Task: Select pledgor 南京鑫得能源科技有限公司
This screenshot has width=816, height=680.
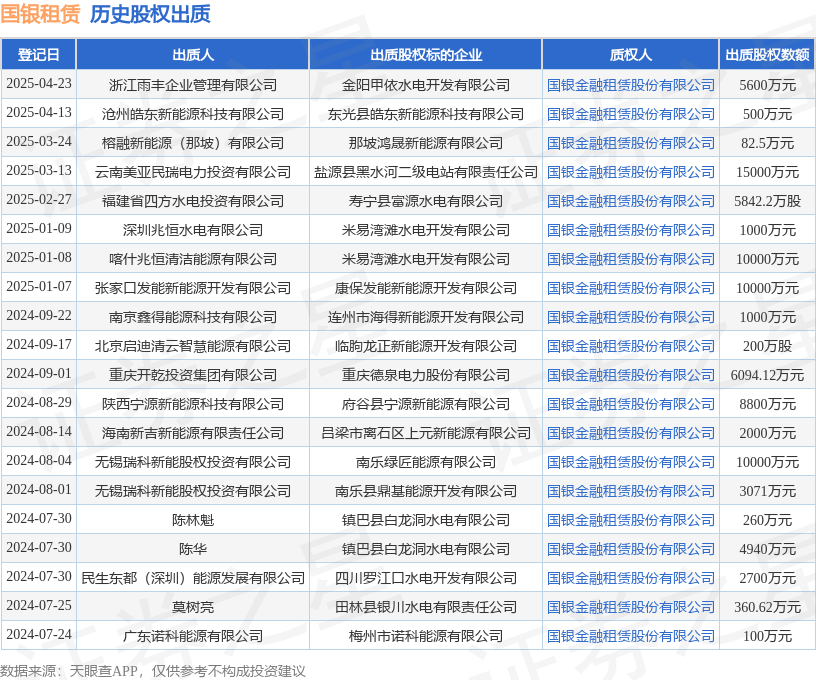Action: click(193, 317)
